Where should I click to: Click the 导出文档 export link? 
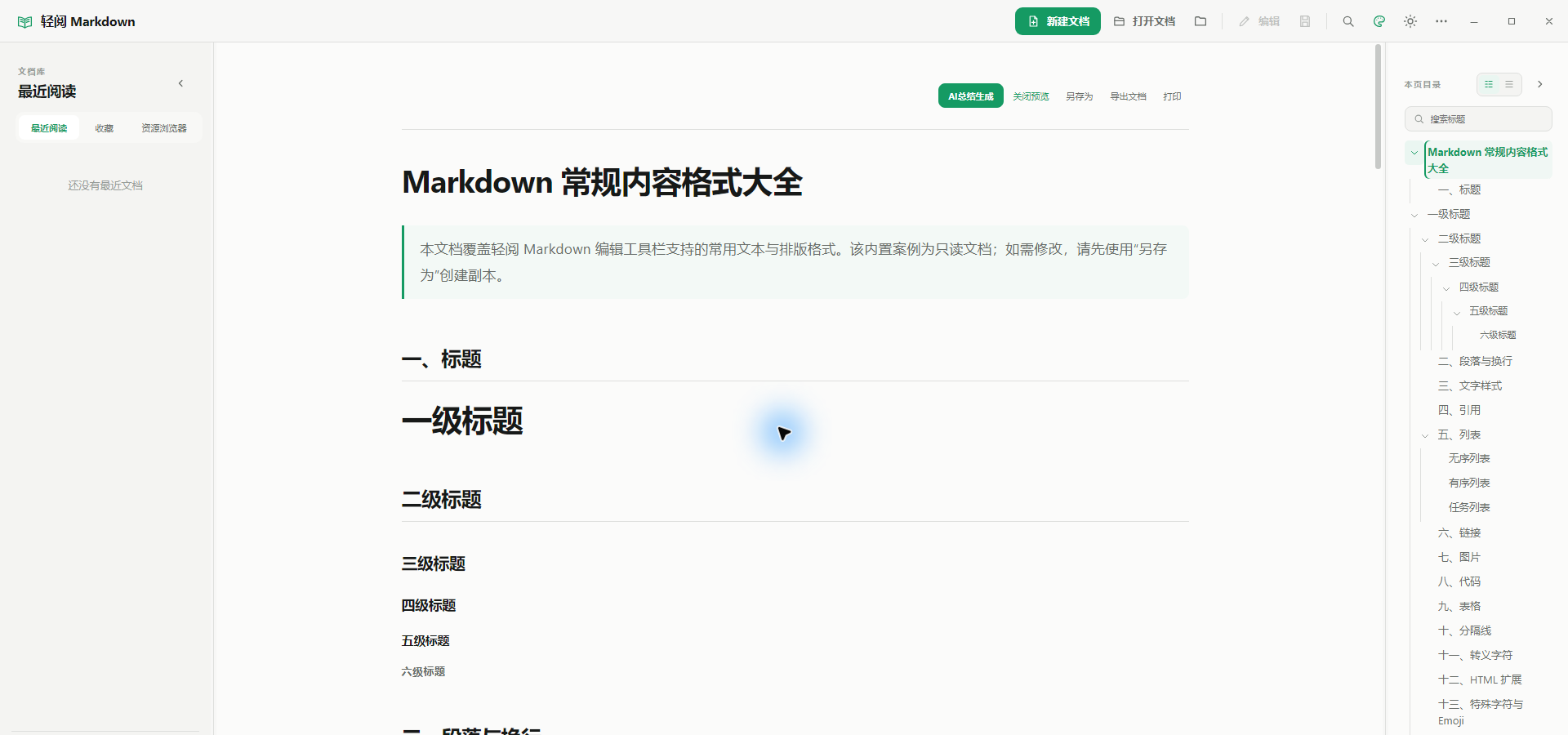tap(1128, 96)
